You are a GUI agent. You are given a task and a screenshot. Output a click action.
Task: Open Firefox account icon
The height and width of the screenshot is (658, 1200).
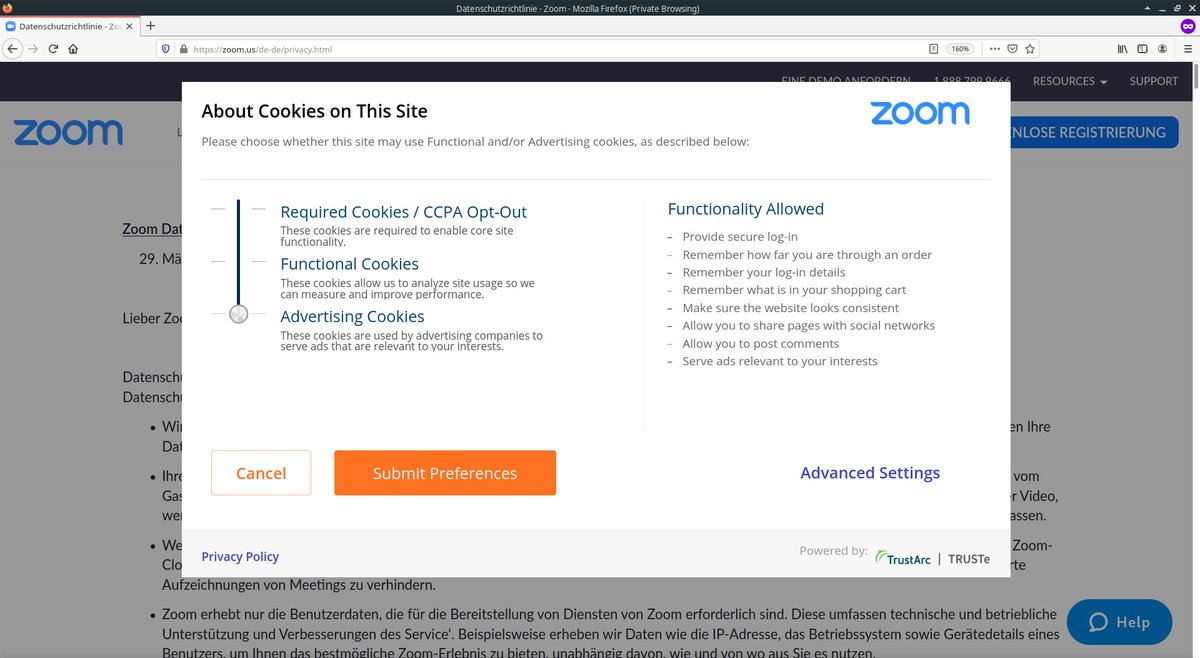coord(1162,48)
